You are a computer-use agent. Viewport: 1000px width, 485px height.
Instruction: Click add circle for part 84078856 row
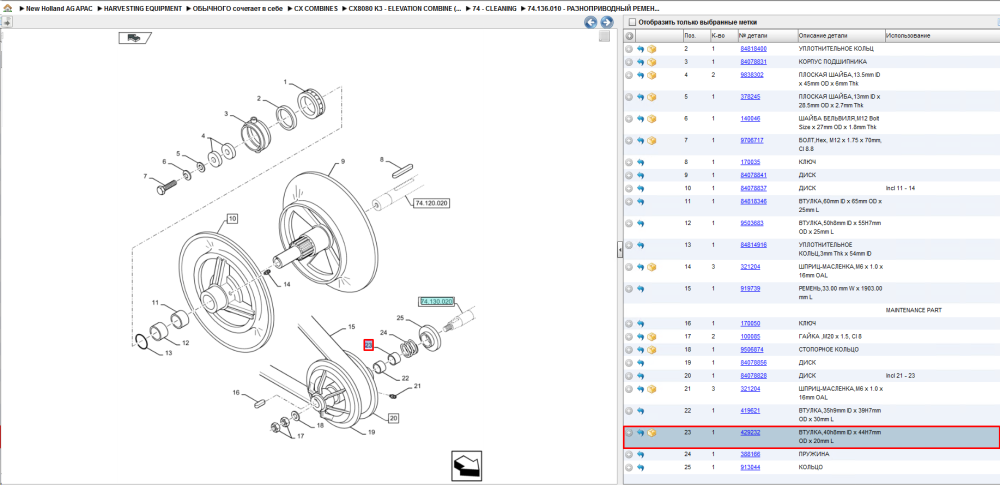click(x=629, y=362)
